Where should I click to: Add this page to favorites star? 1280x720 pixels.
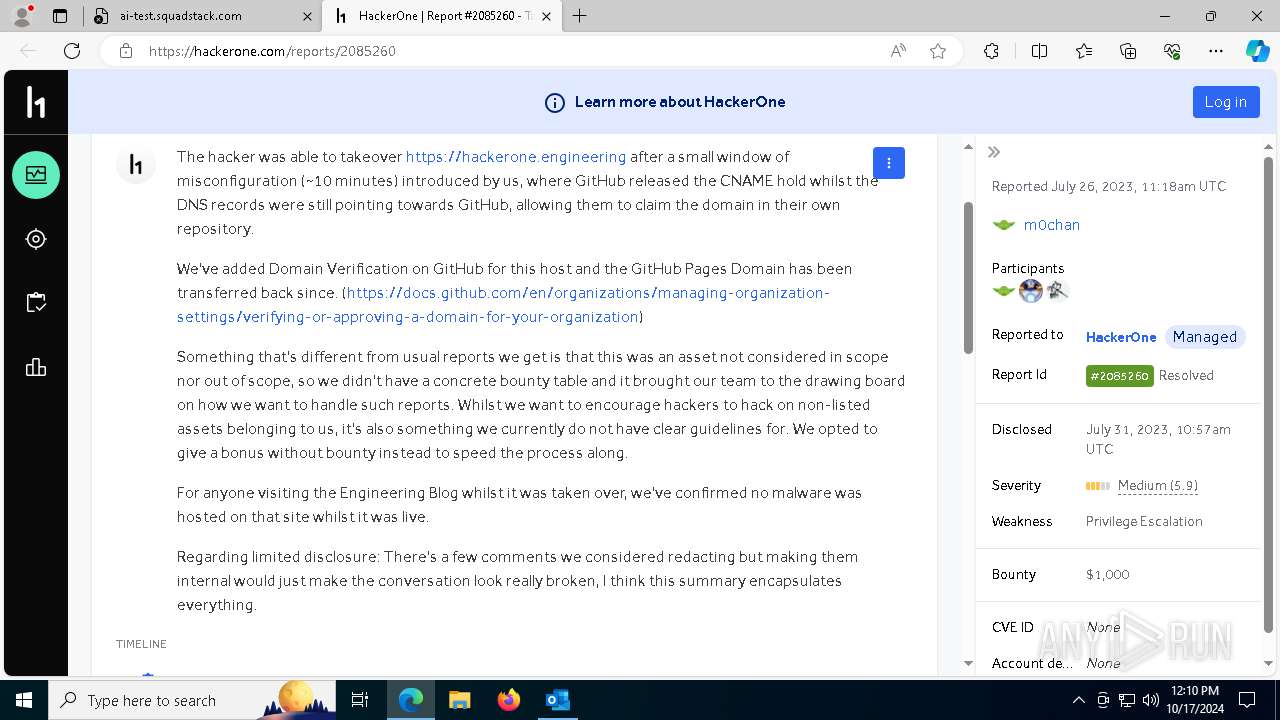click(x=938, y=51)
